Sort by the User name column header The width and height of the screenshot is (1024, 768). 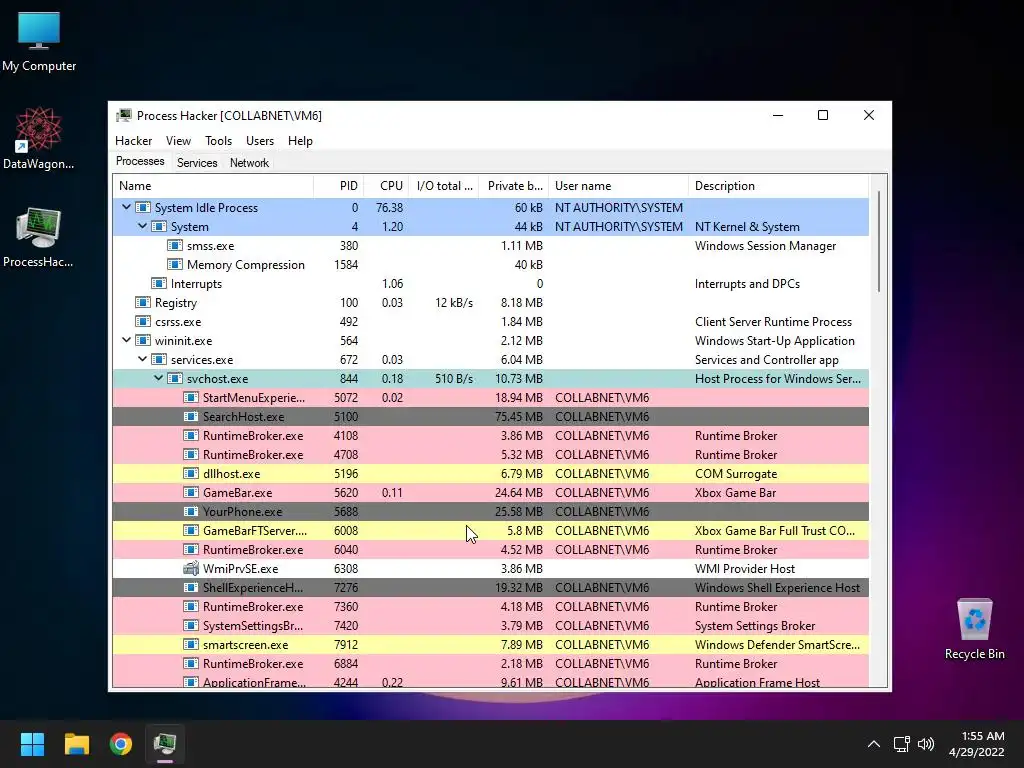[x=618, y=186]
